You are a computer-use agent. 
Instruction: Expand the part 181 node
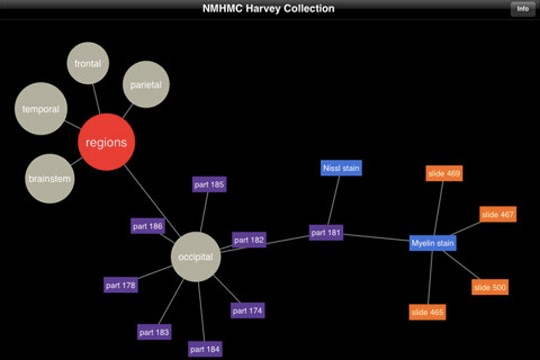326,233
